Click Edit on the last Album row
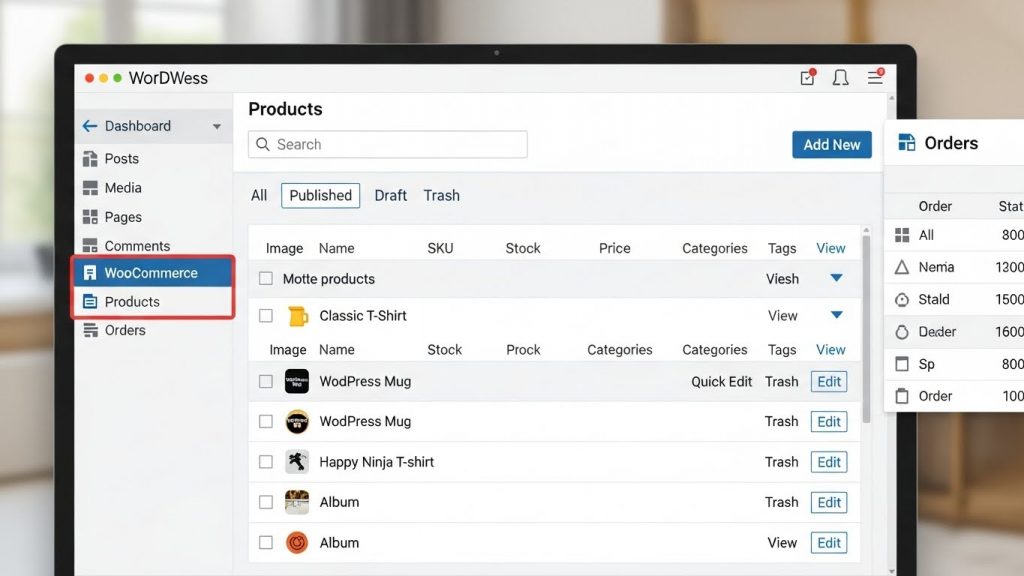 [x=829, y=543]
